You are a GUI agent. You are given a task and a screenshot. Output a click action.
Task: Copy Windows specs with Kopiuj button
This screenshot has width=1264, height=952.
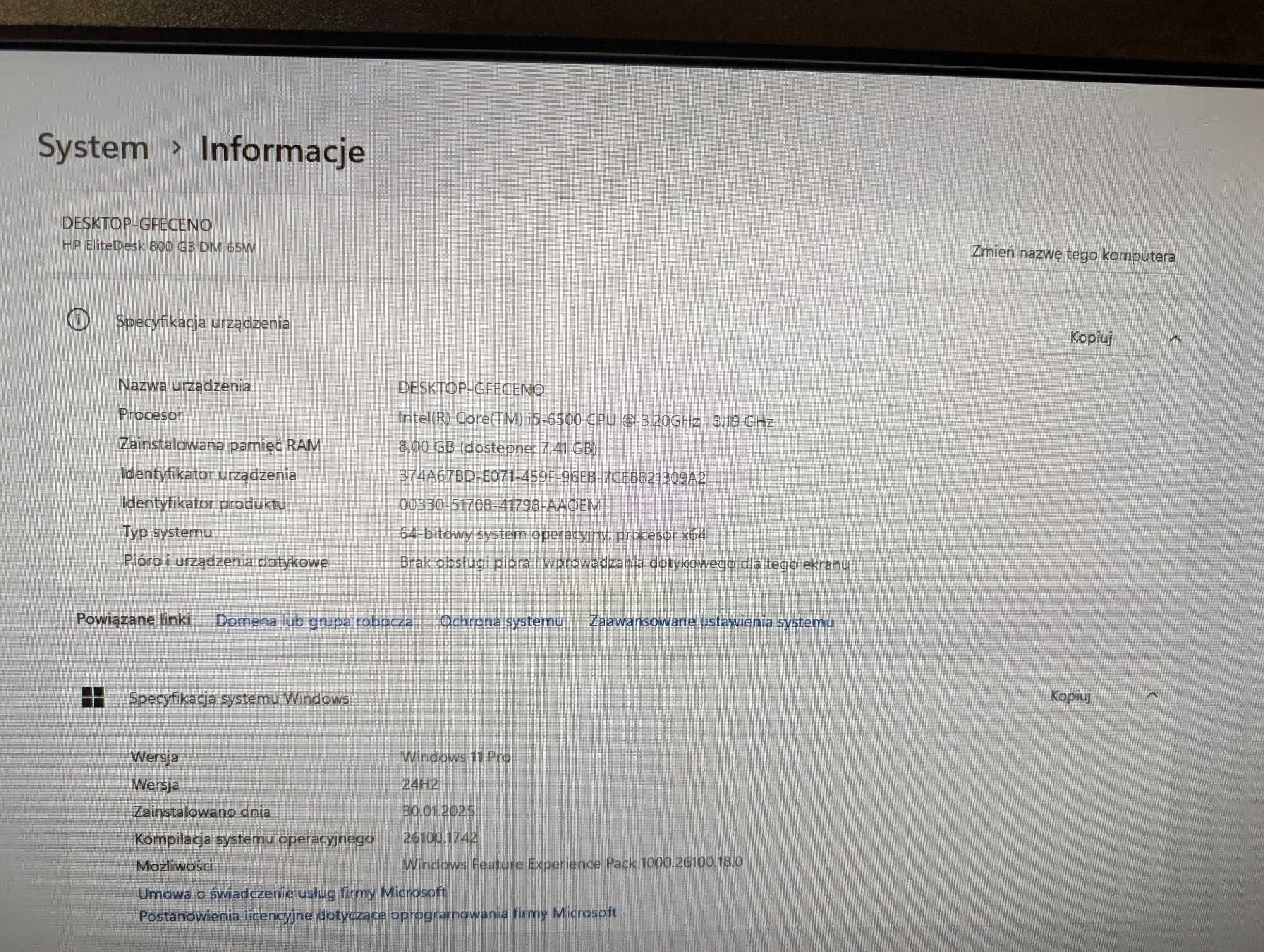tap(1070, 696)
